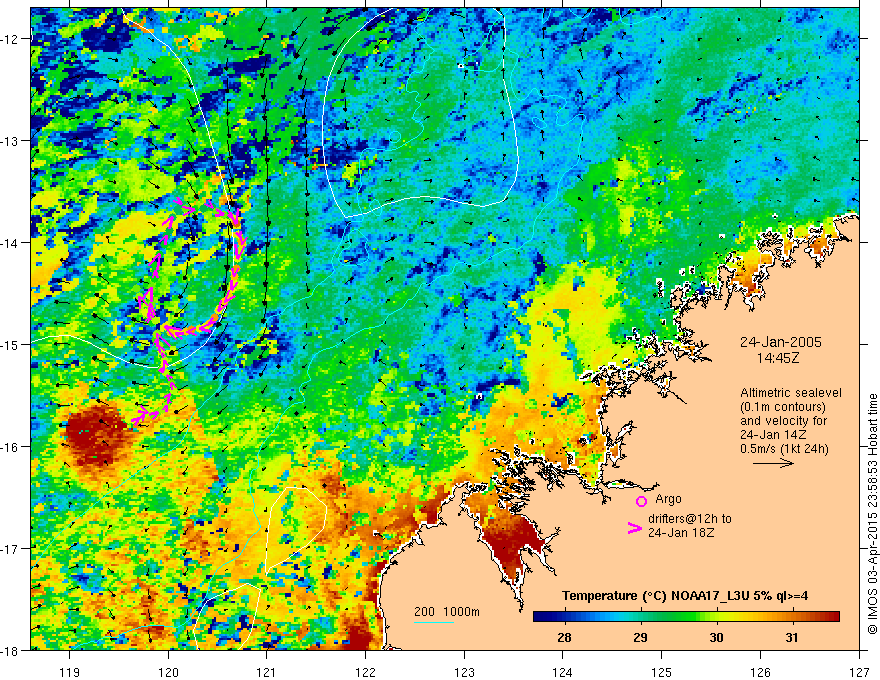This screenshot has width=880, height=680.
Task: Click the temperature color bar near 28
Action: point(564,617)
